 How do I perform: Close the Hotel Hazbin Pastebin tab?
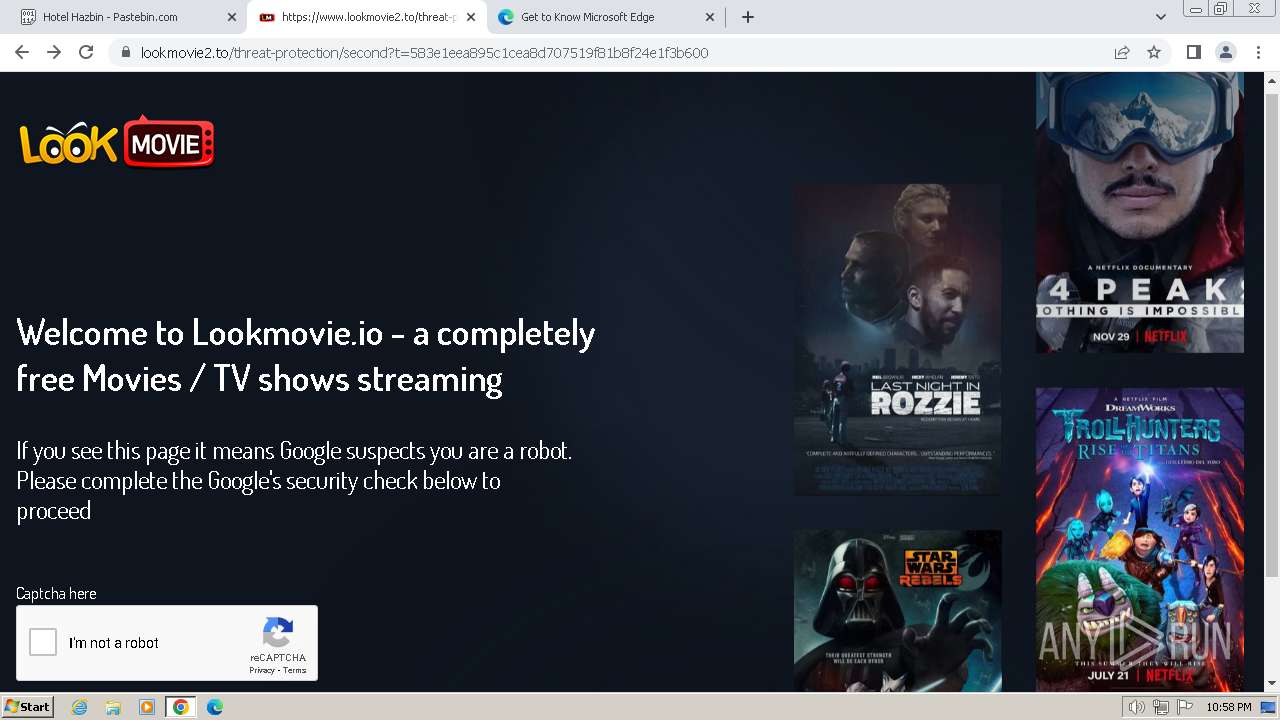[231, 17]
